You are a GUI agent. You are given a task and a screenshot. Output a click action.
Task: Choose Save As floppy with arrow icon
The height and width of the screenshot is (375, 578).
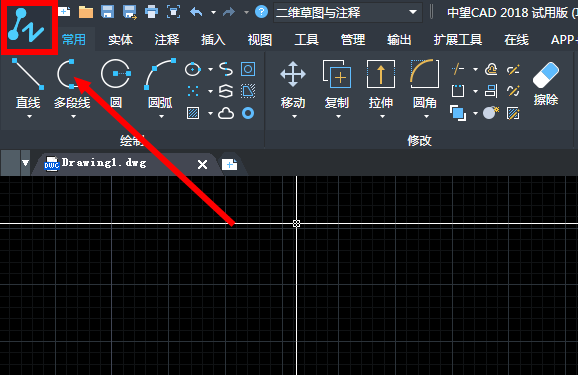[x=130, y=12]
